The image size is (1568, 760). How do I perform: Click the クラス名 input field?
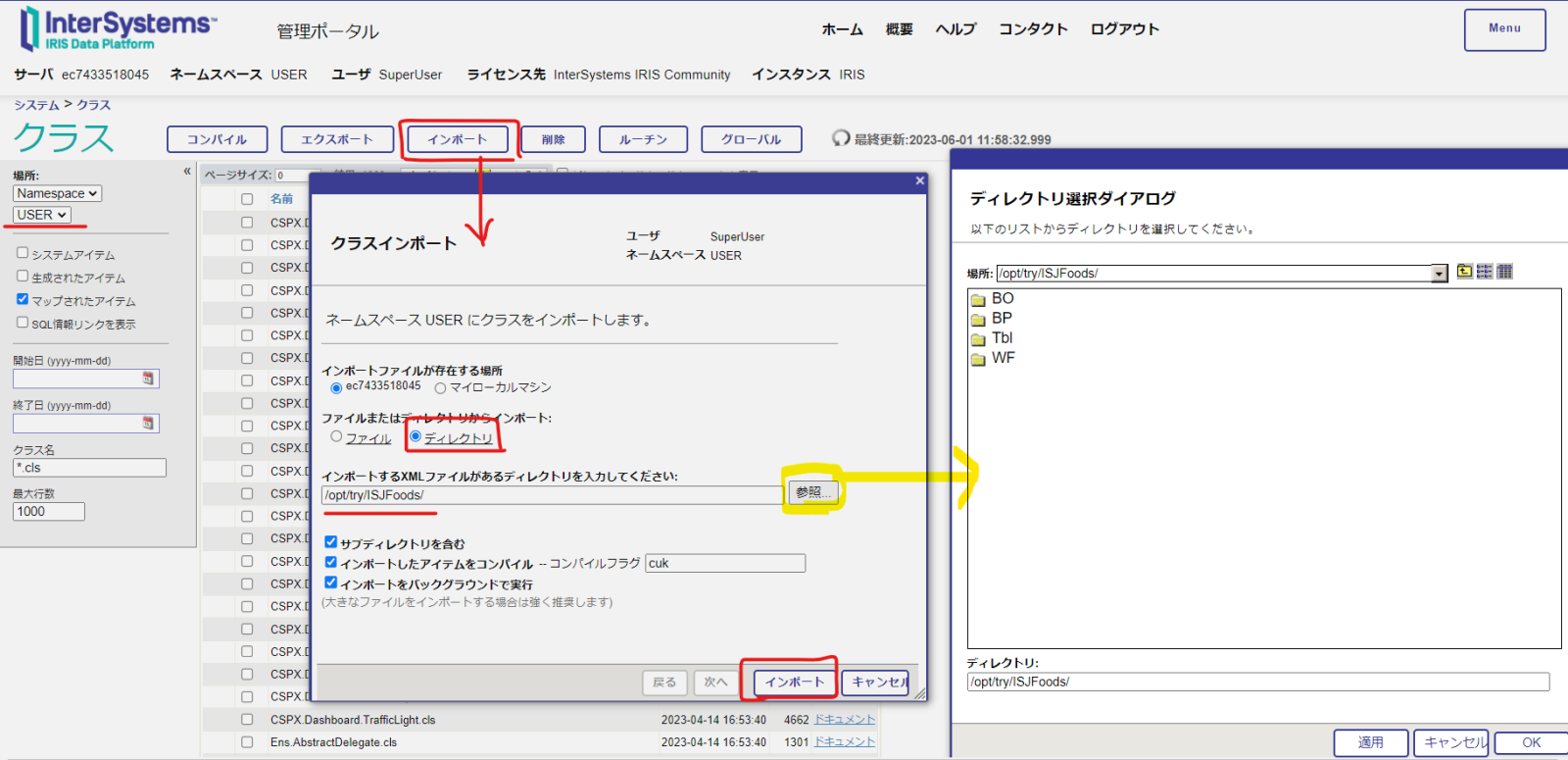[89, 468]
